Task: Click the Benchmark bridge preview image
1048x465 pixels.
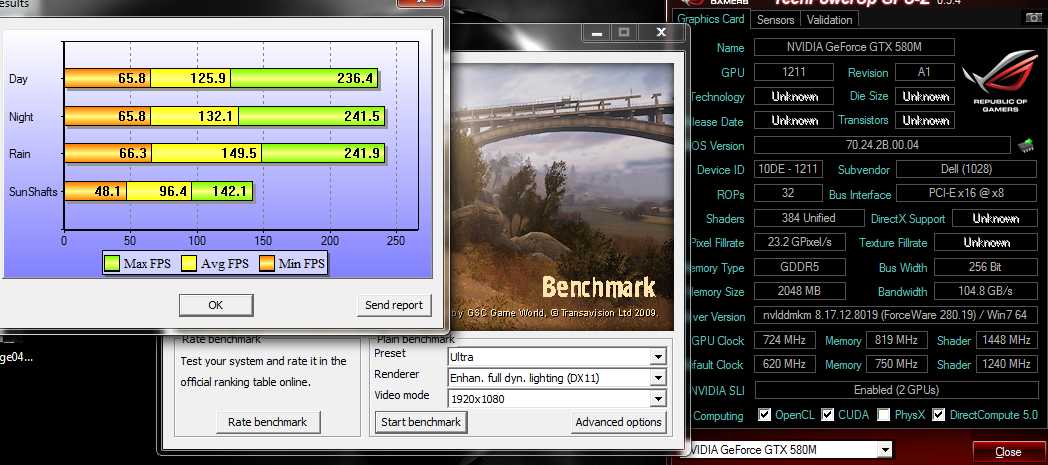Action: click(x=563, y=197)
